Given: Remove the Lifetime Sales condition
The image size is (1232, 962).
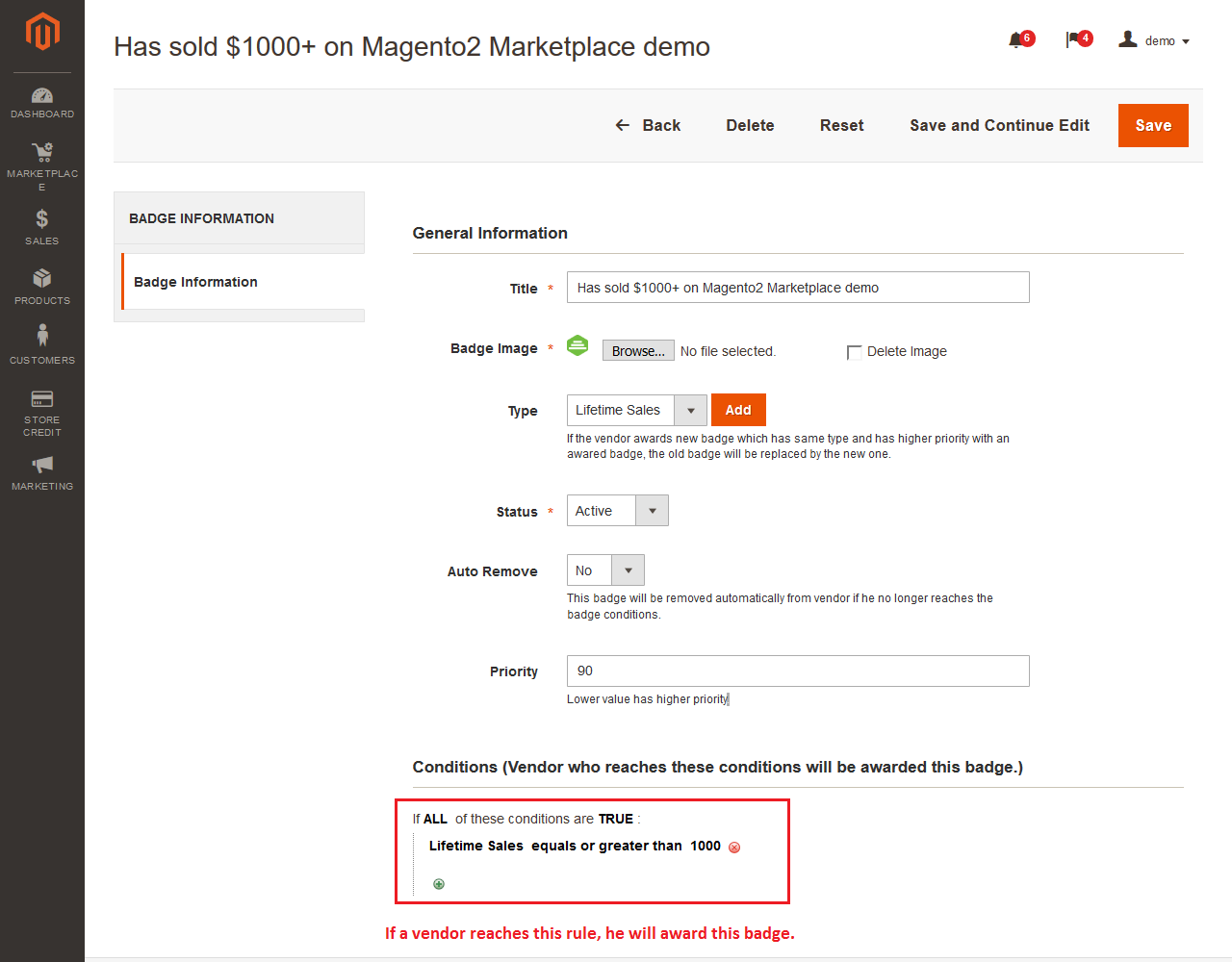Looking at the screenshot, I should point(734,847).
